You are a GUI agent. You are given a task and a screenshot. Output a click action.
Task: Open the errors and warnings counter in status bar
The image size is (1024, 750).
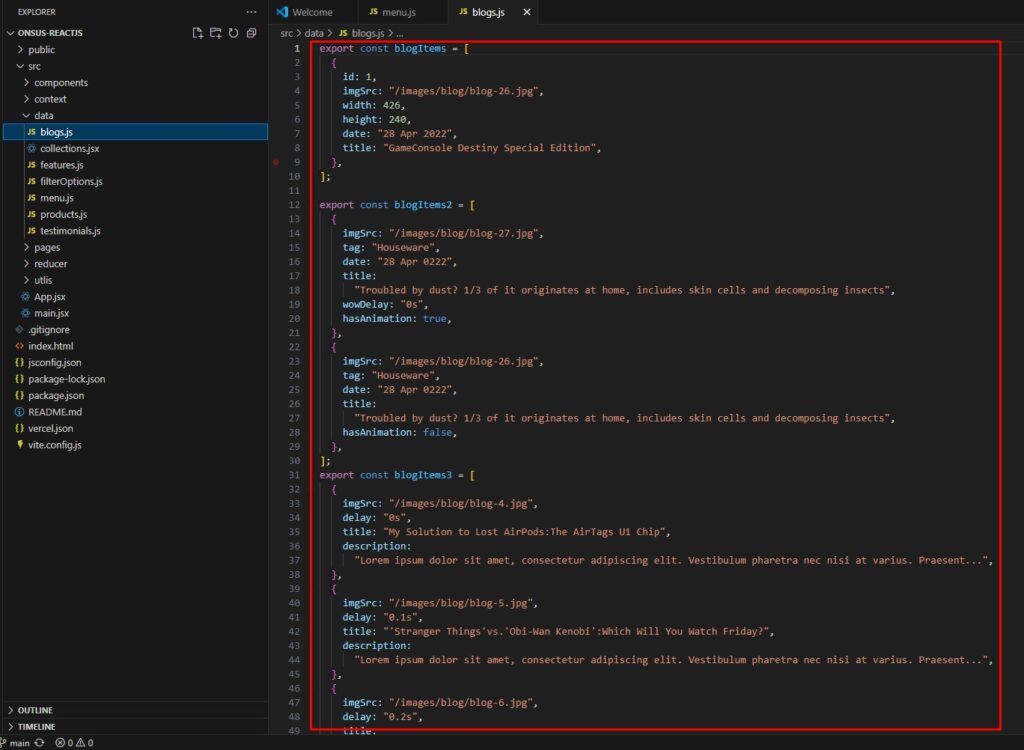[74, 743]
